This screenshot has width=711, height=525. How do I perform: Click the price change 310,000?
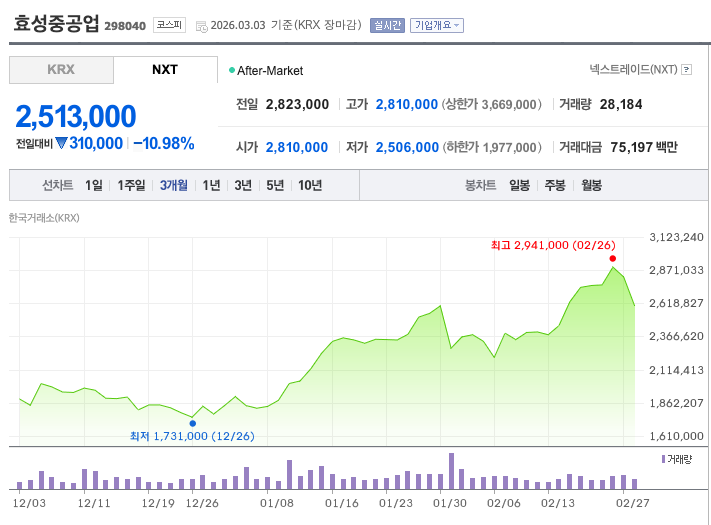96,144
